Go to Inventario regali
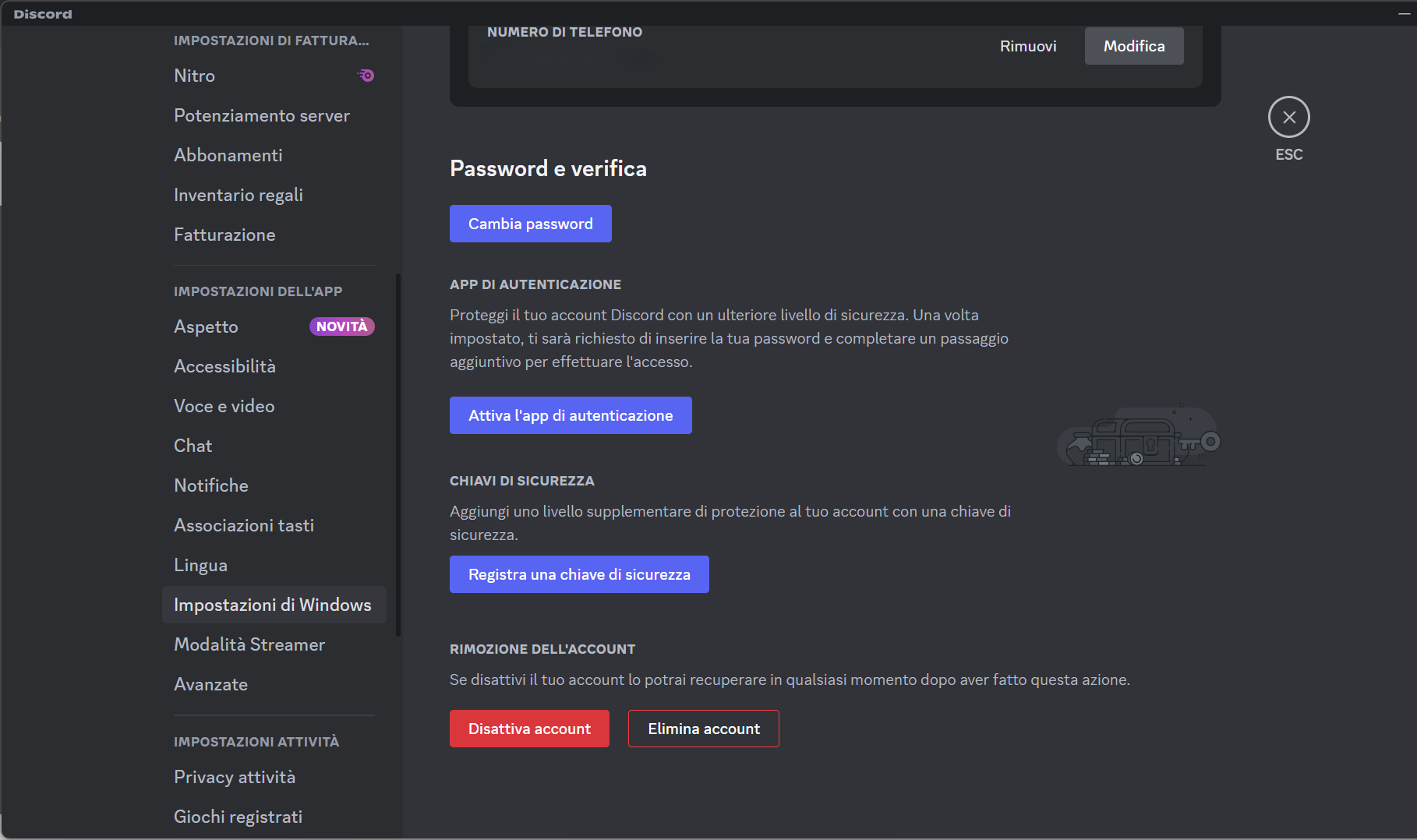1417x840 pixels. pos(238,195)
